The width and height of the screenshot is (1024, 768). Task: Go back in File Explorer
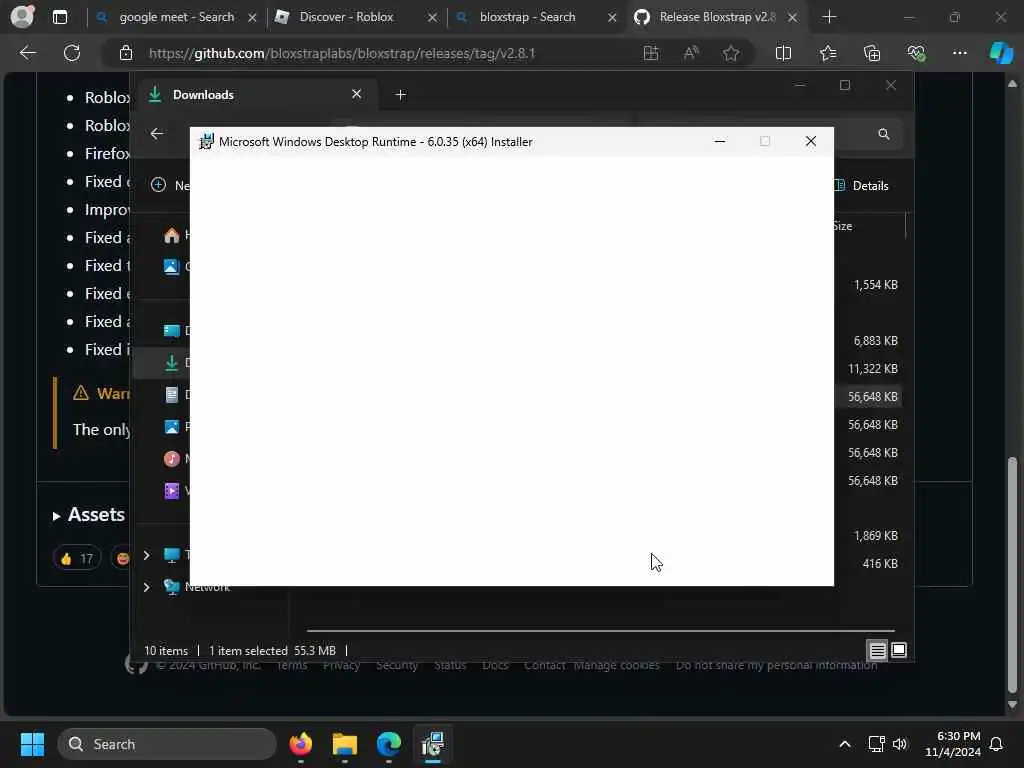coord(156,134)
